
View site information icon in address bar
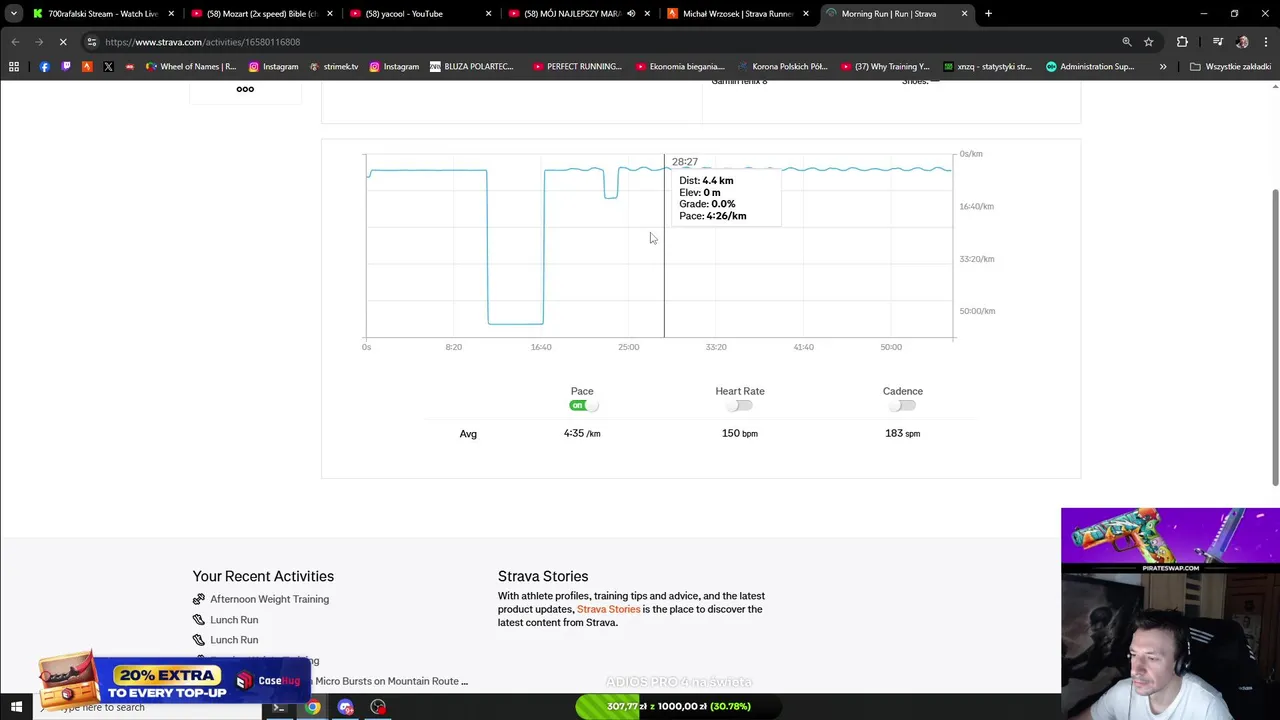[92, 42]
